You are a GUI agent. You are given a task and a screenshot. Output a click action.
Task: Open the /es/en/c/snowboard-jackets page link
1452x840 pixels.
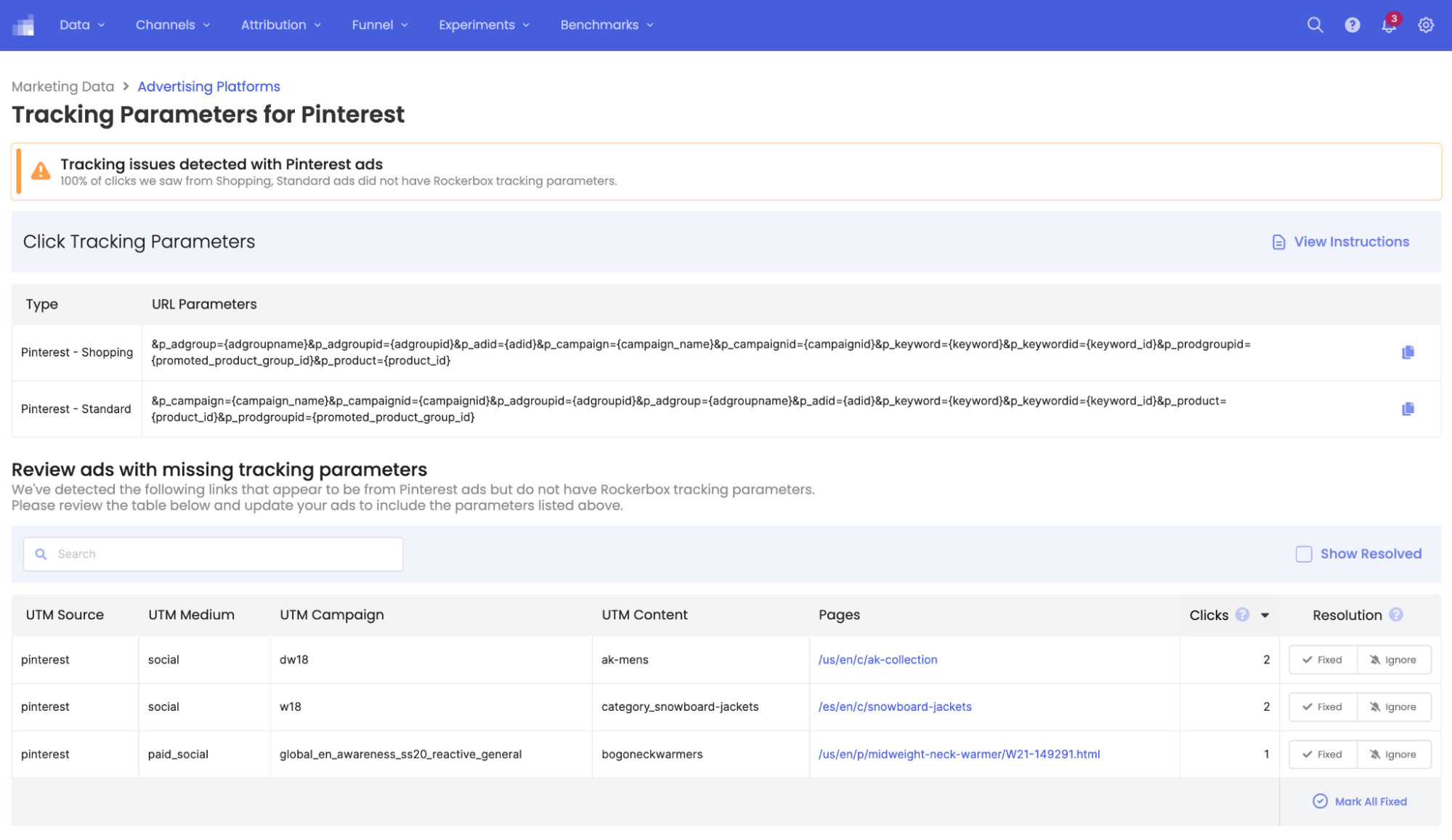point(895,707)
